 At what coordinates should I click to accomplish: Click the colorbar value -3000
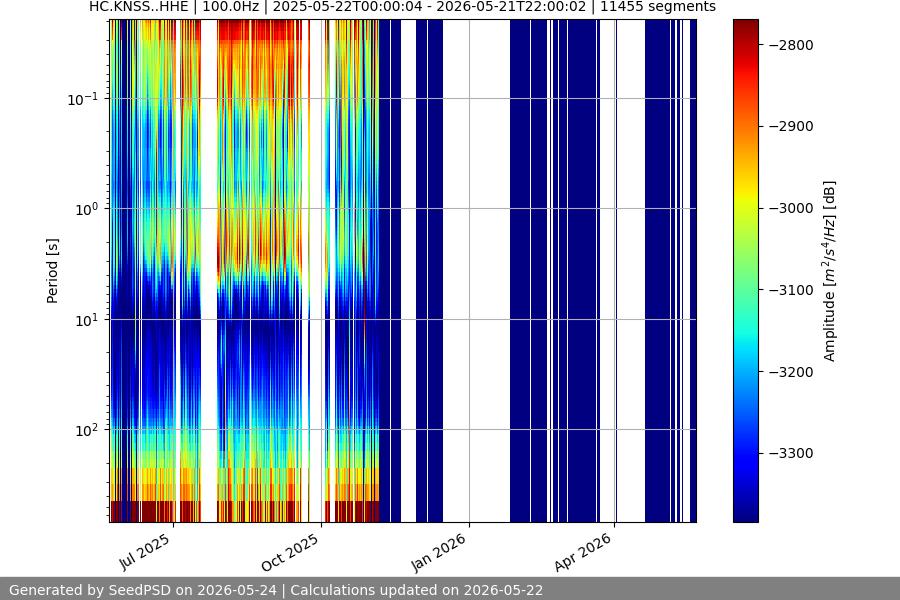coord(790,208)
